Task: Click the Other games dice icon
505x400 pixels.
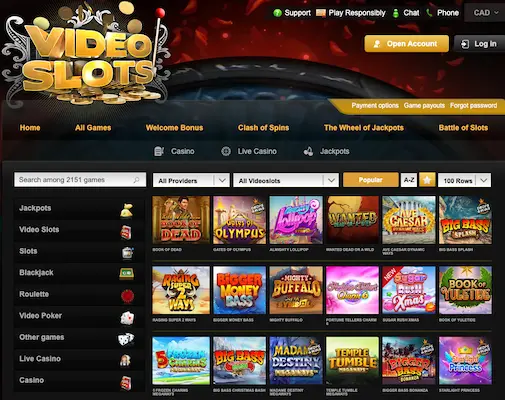Action: pyautogui.click(x=126, y=339)
